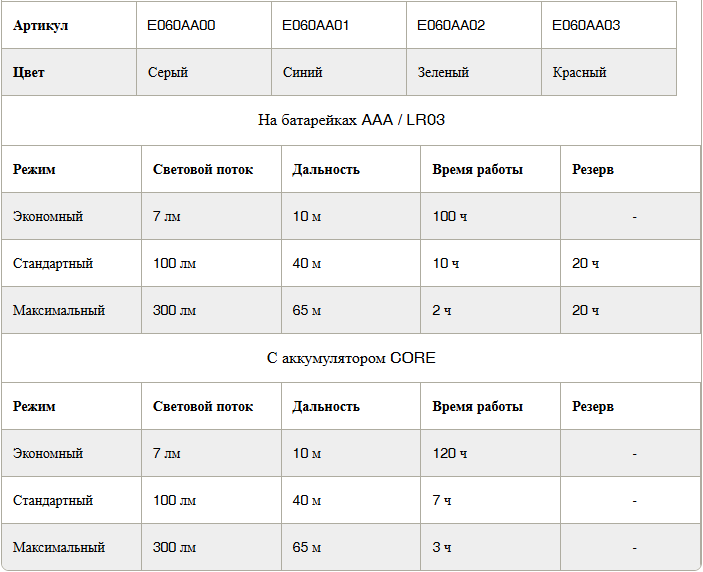Select the 3 ч runtime cell
Screen dimensions: 703x572
[x=490, y=547]
